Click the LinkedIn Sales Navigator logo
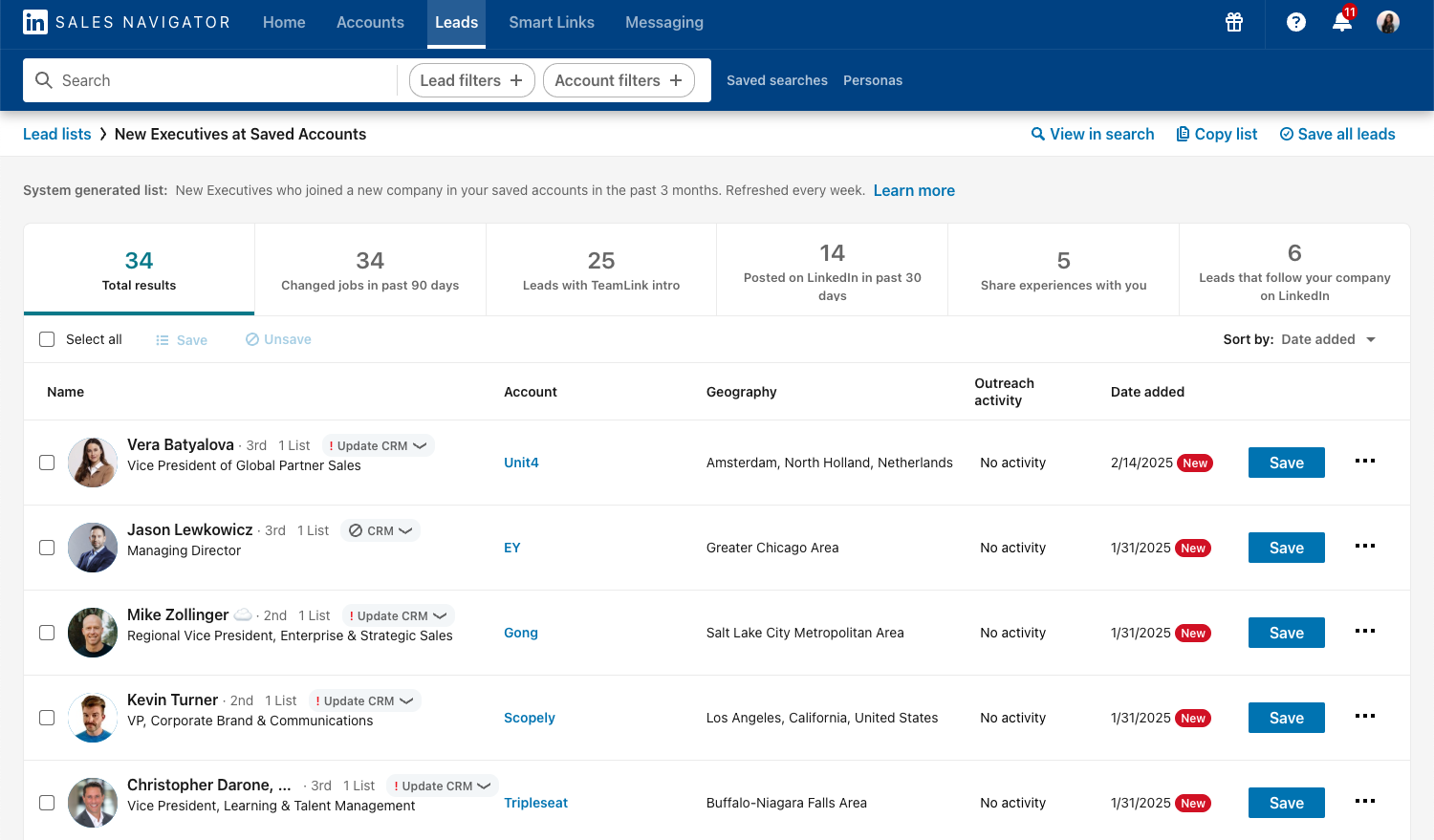 126,22
